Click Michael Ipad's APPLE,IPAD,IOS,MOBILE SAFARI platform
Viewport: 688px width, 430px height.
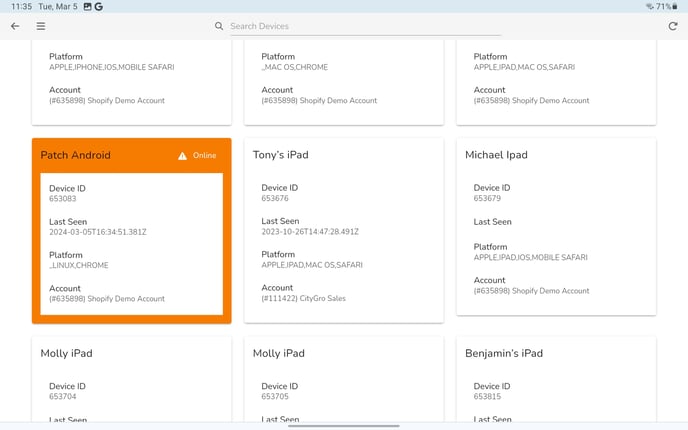pyautogui.click(x=530, y=258)
